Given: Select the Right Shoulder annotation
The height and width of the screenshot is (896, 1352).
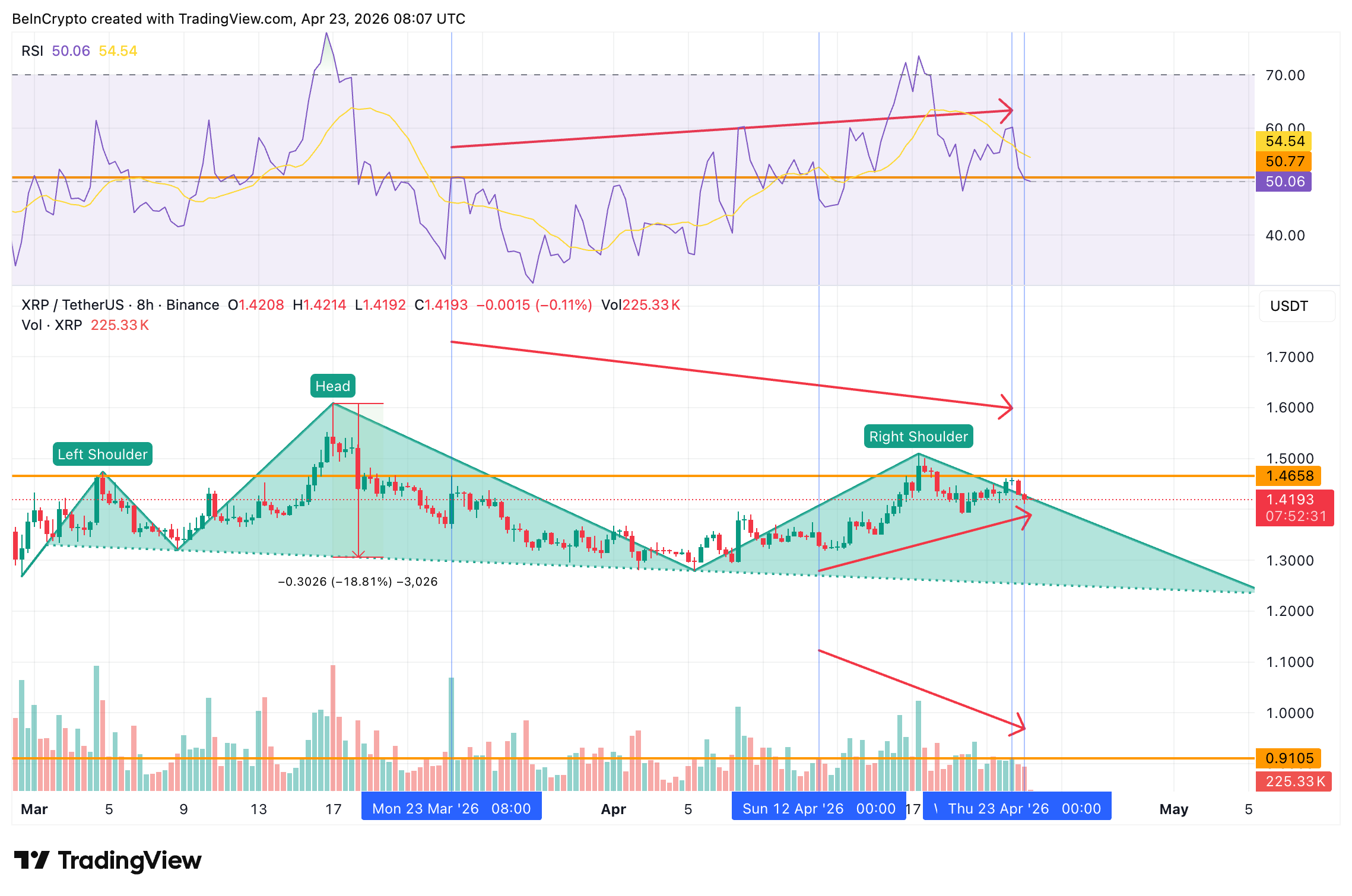Looking at the screenshot, I should (919, 436).
